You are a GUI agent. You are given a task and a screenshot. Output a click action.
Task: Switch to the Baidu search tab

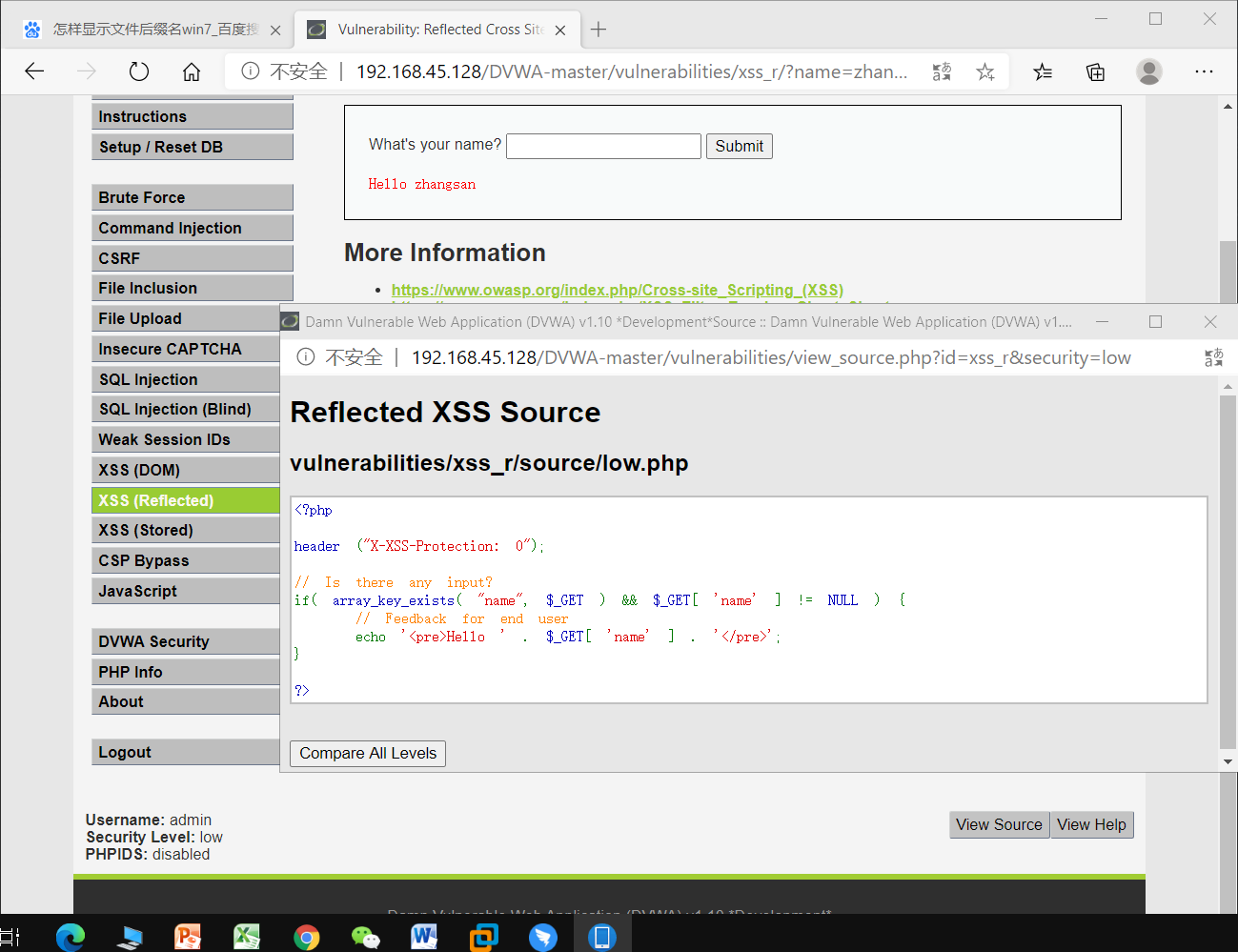click(153, 30)
